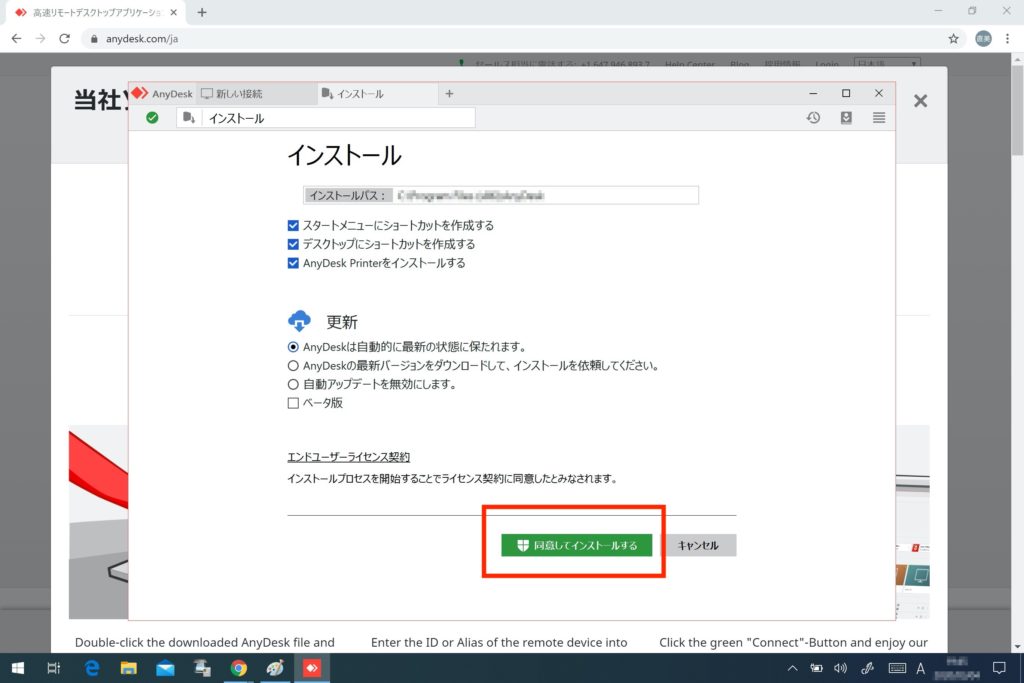The image size is (1024, 683).
Task: Close the website overlay with X
Action: click(920, 101)
